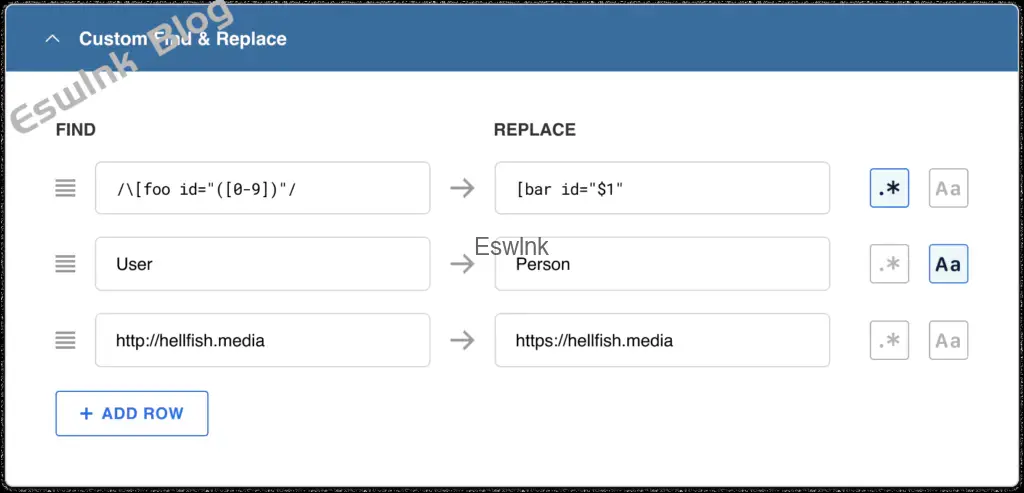Disable case-sensitive toggle on the User row
The width and height of the screenshot is (1024, 493).
[x=948, y=264]
